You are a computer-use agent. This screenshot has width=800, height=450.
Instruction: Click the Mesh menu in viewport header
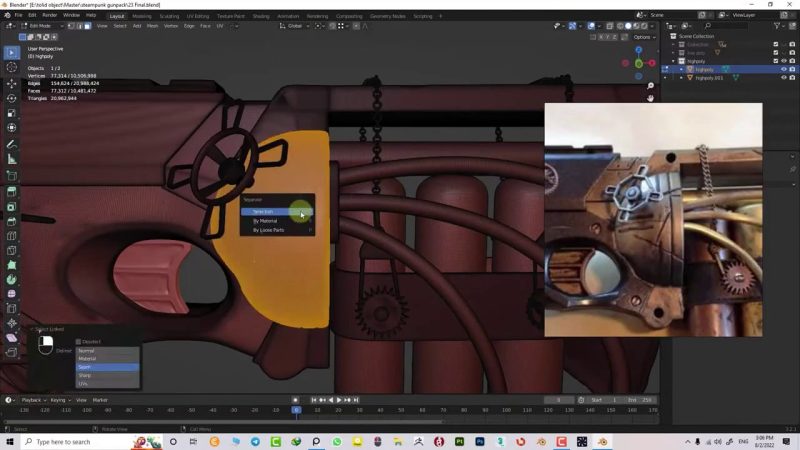[153, 25]
